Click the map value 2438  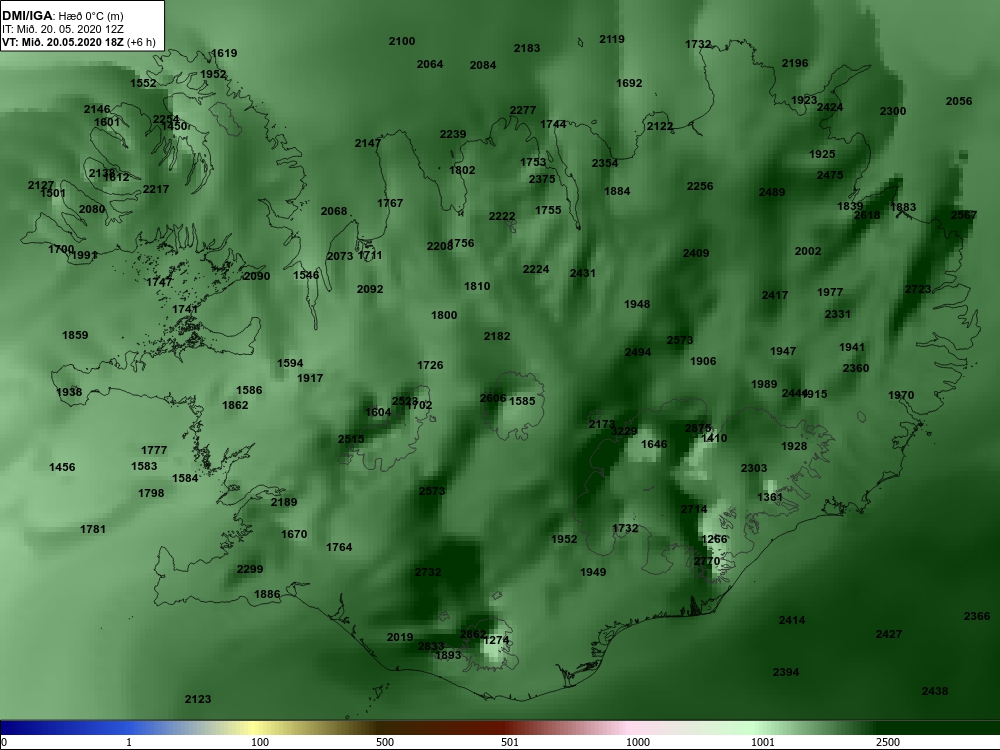tap(935, 691)
